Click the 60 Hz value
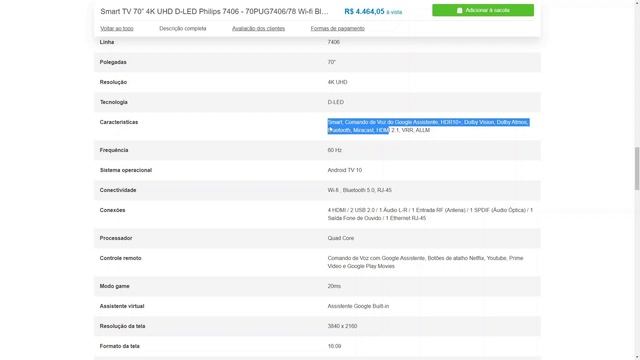 334,150
